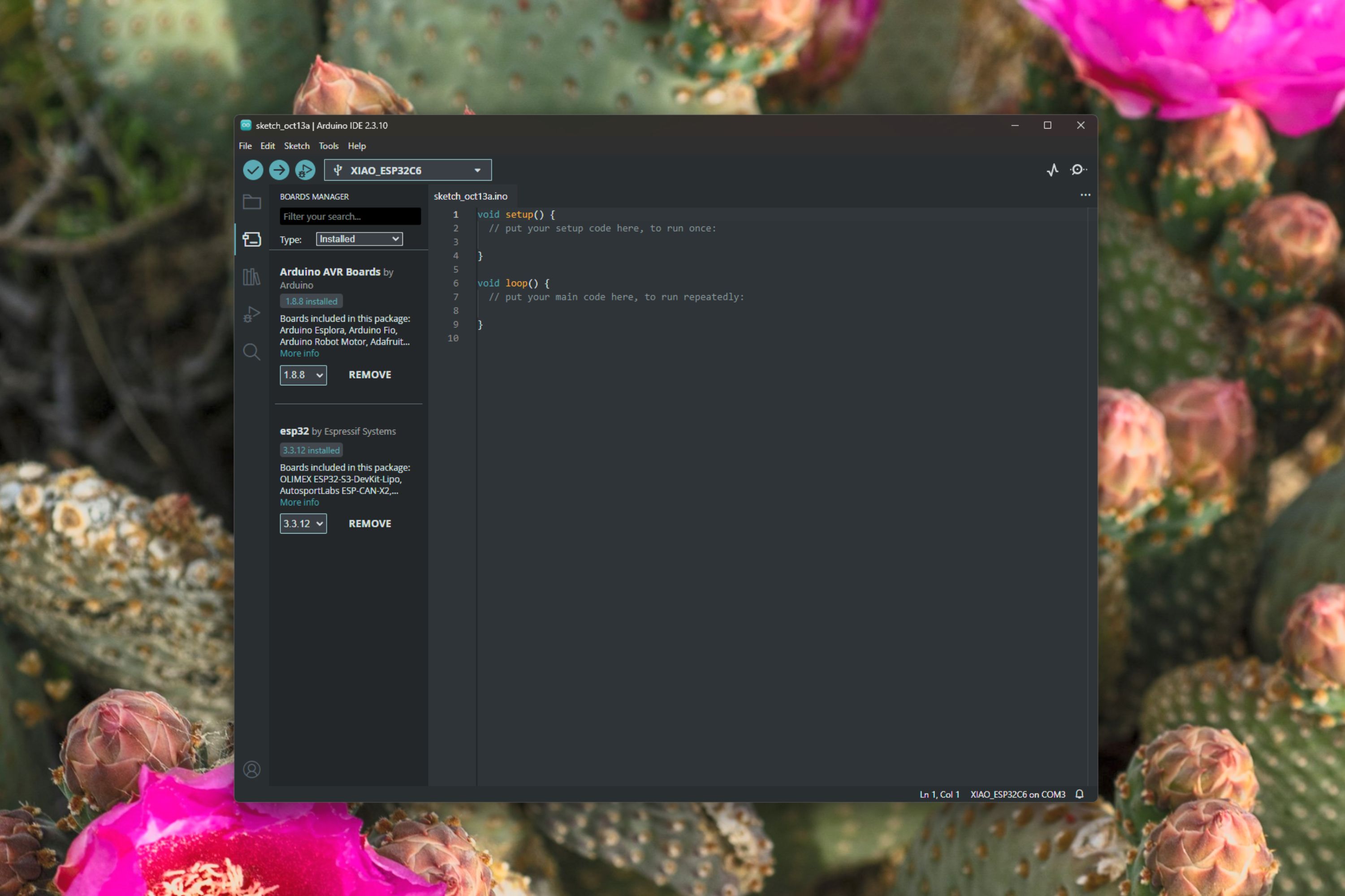Click the void loop() code line
The height and width of the screenshot is (896, 1345).
click(x=513, y=283)
